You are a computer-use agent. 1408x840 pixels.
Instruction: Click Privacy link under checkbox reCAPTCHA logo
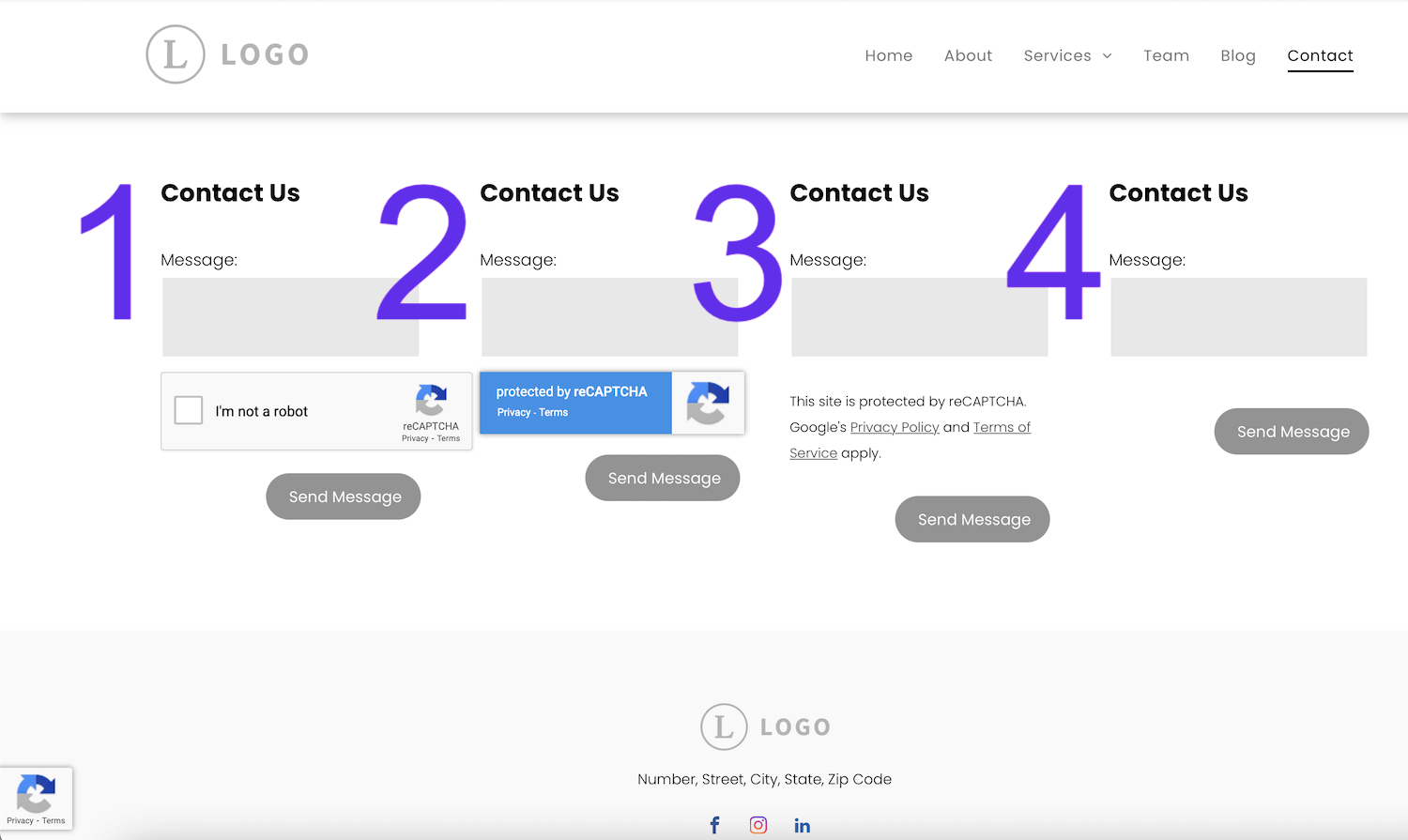(415, 438)
